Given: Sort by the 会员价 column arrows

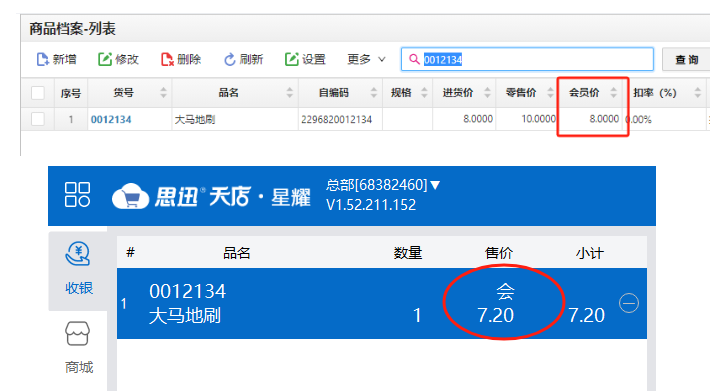Looking at the screenshot, I should [x=613, y=93].
